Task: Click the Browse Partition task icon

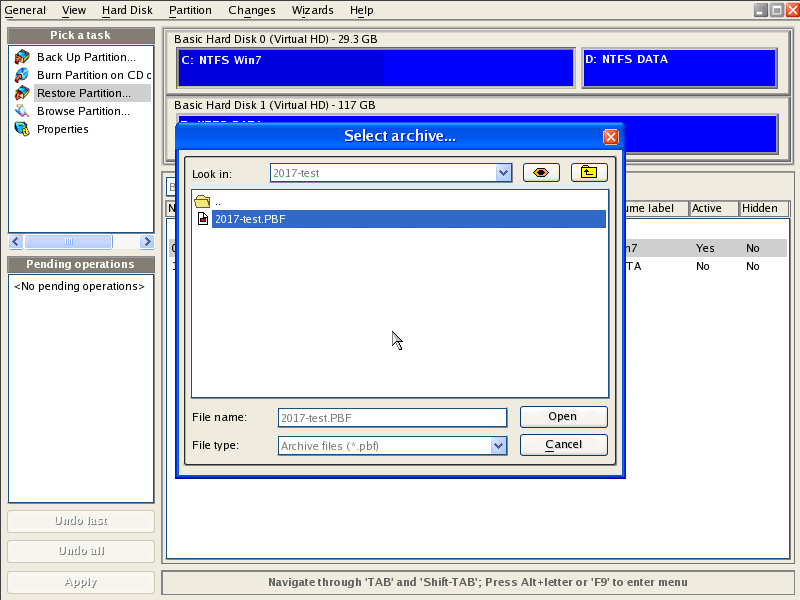Action: 22,111
